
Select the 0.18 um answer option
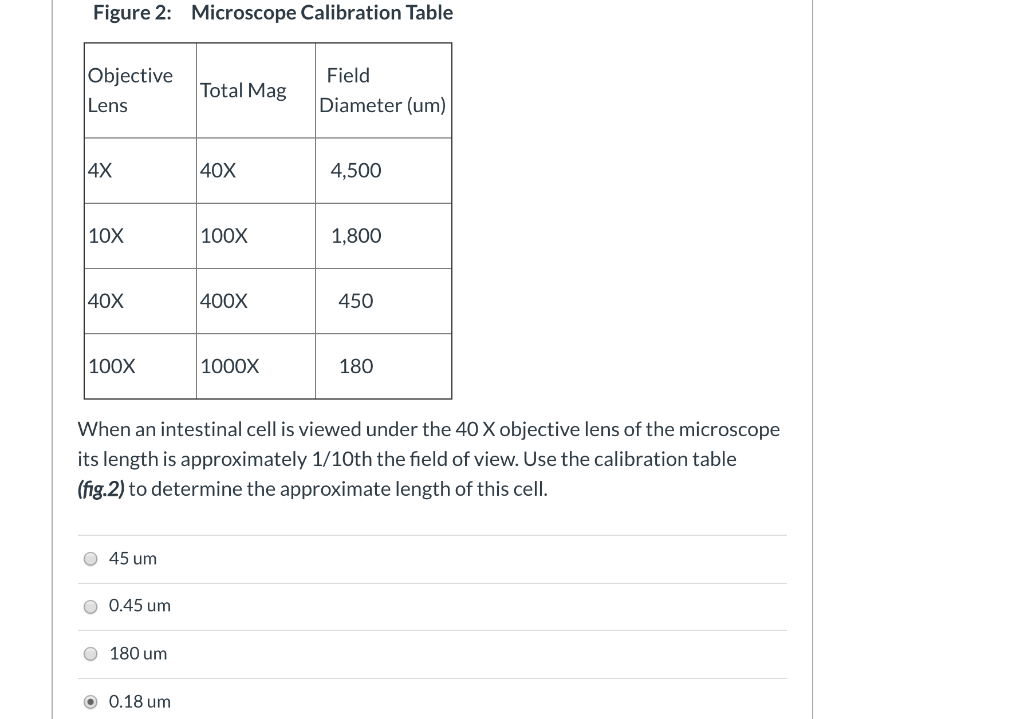[90, 701]
